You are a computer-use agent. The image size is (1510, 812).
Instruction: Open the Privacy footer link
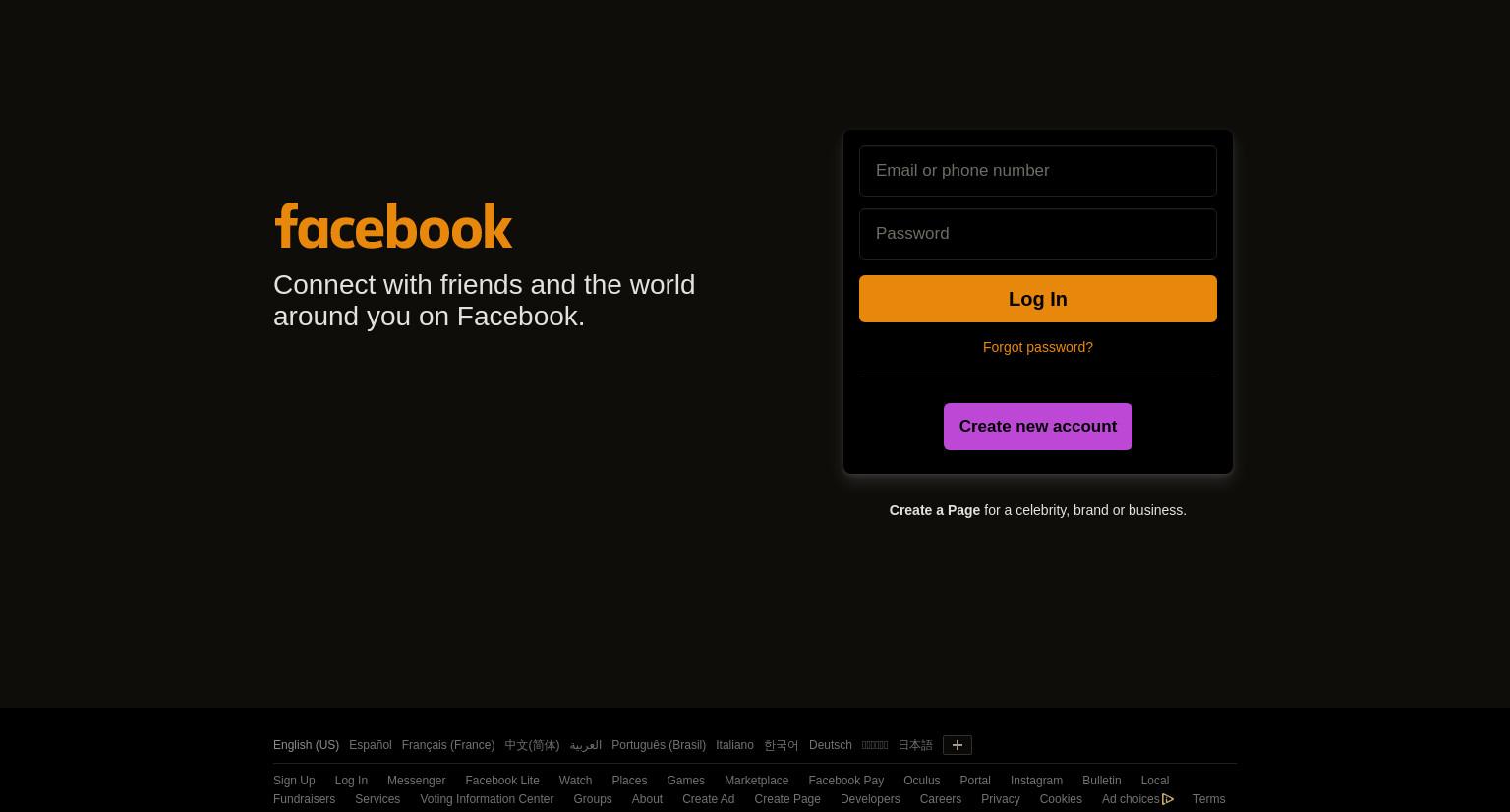[1000, 799]
